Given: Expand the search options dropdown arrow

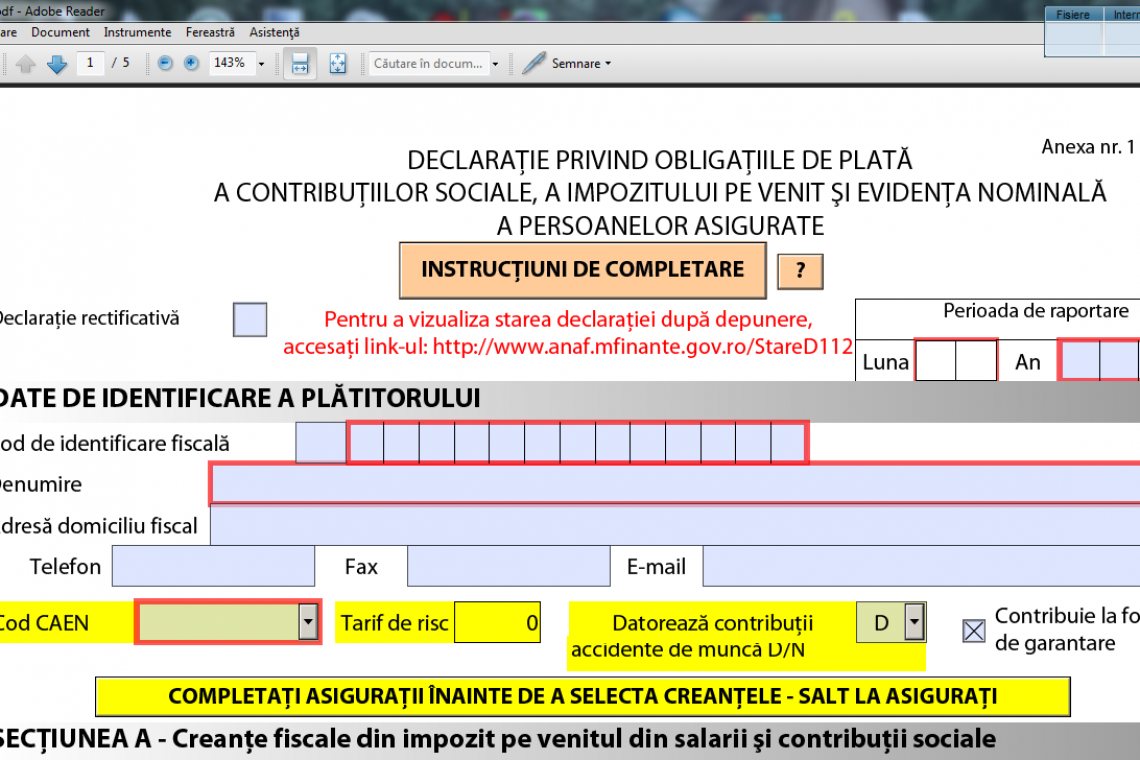Looking at the screenshot, I should point(495,64).
